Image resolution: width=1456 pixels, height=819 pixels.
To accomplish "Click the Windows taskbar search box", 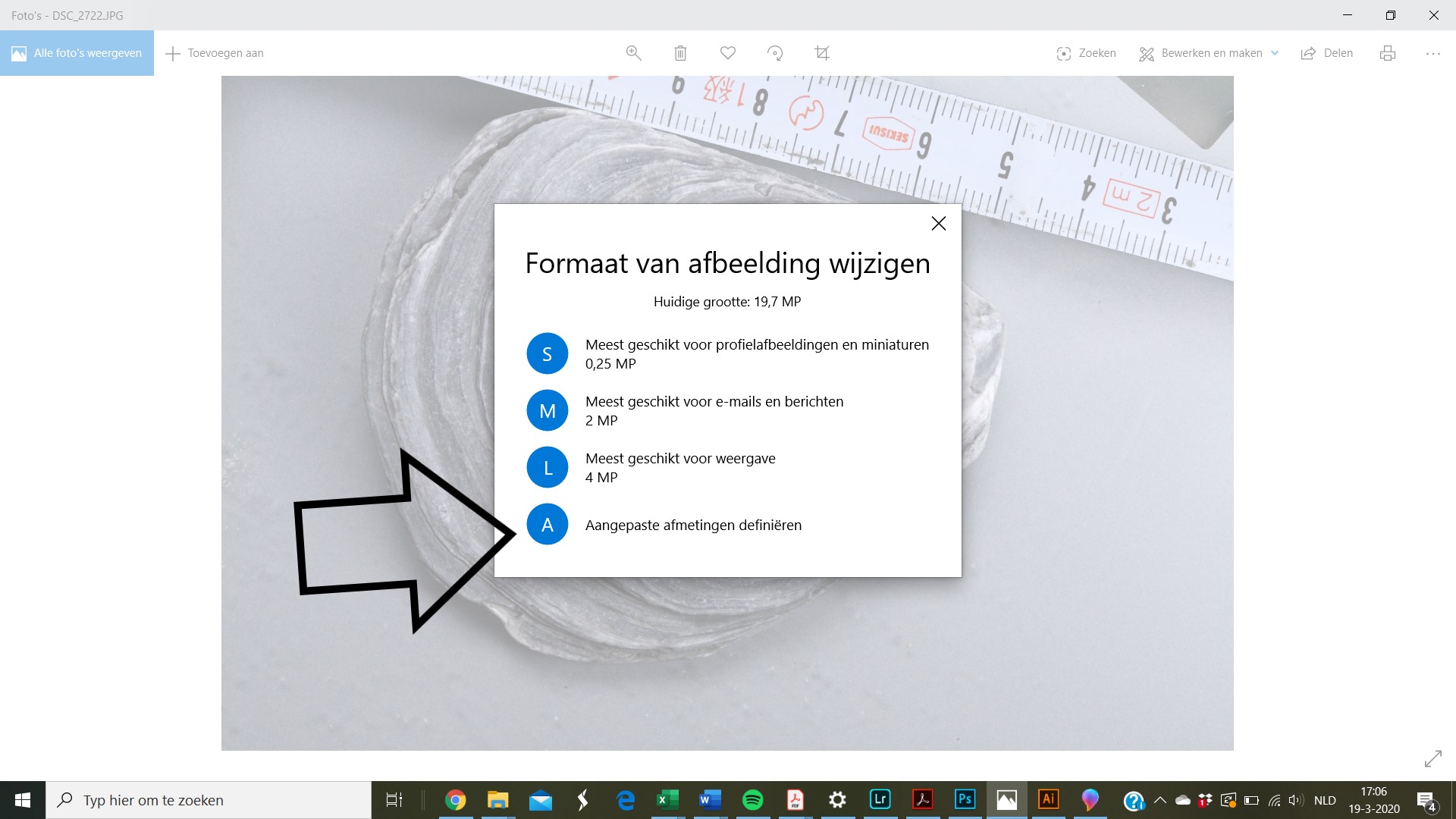I will [x=209, y=800].
